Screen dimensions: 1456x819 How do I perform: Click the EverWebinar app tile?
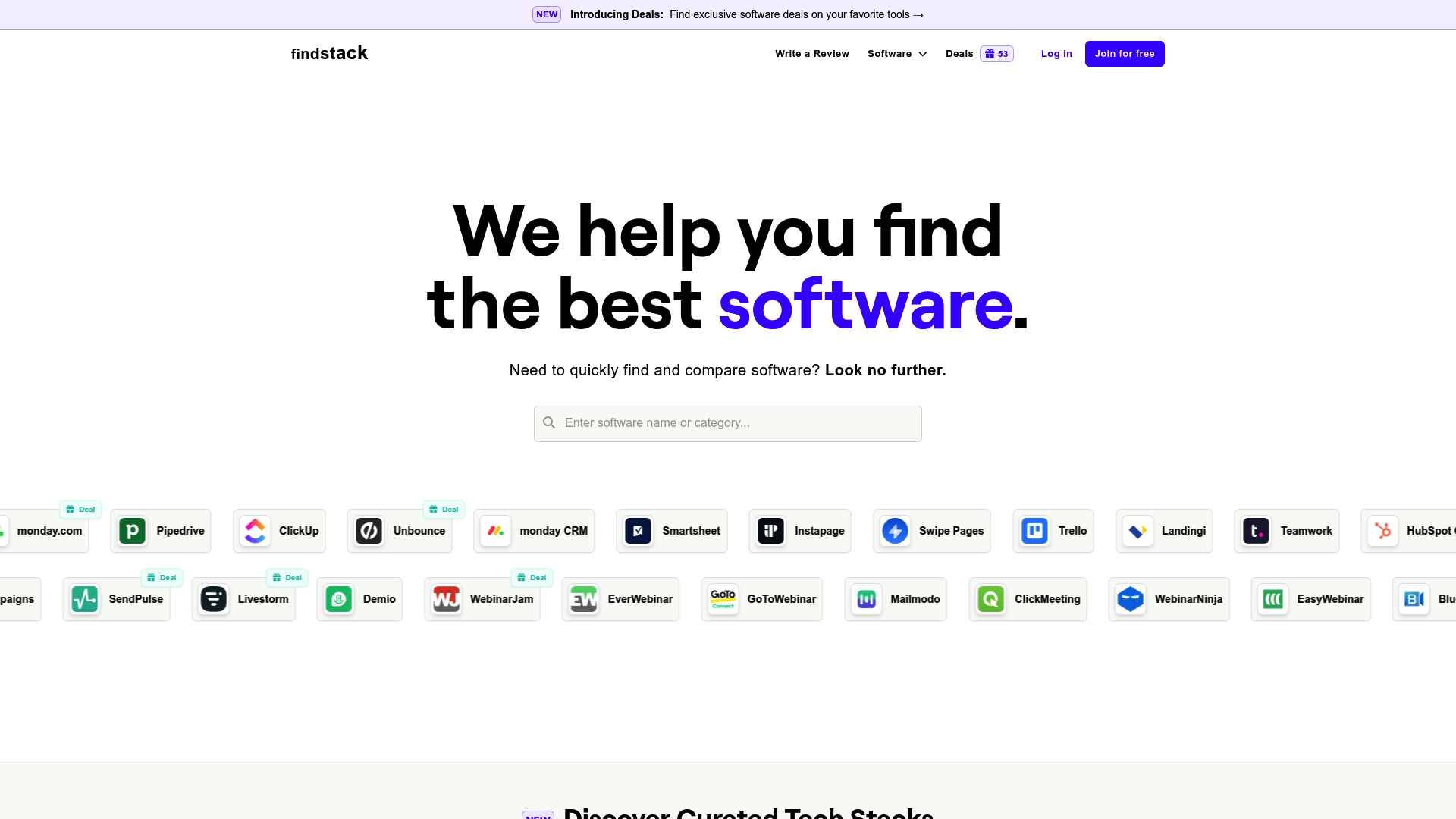[619, 598]
